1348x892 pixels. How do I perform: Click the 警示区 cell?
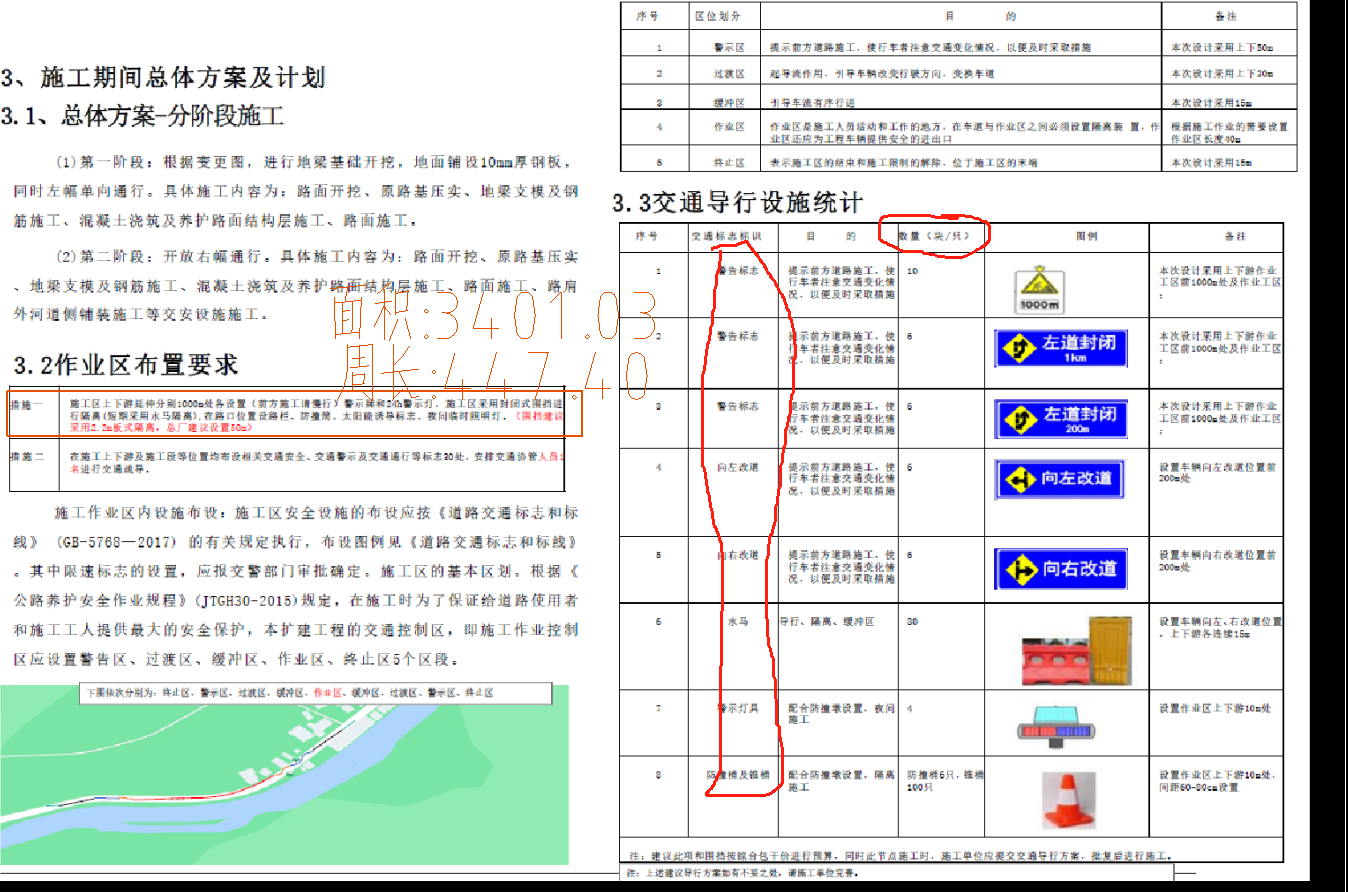(728, 47)
